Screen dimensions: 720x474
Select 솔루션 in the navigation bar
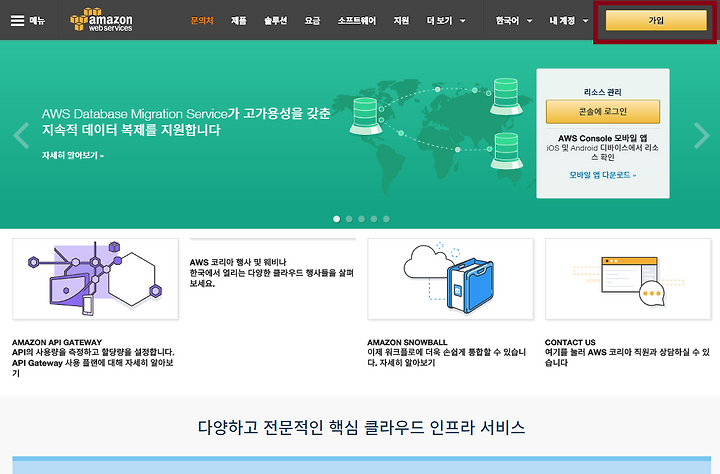coord(276,21)
